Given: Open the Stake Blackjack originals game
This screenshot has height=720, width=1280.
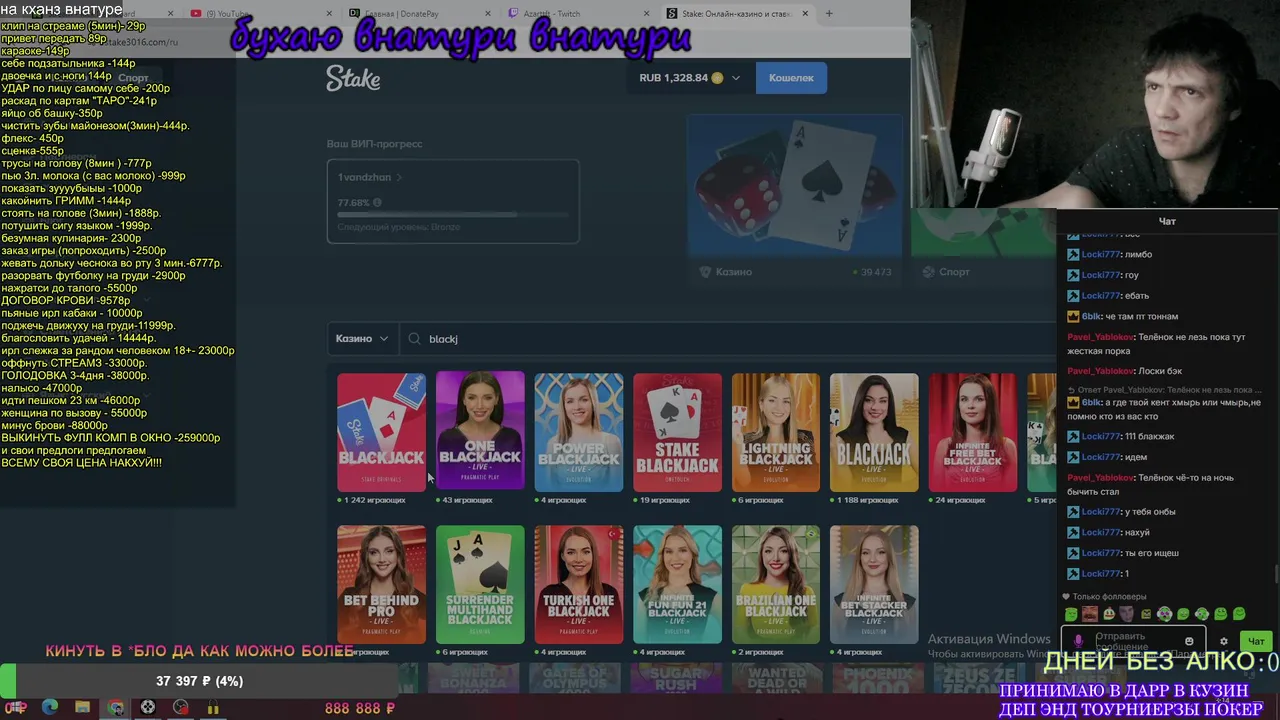Looking at the screenshot, I should coord(381,432).
